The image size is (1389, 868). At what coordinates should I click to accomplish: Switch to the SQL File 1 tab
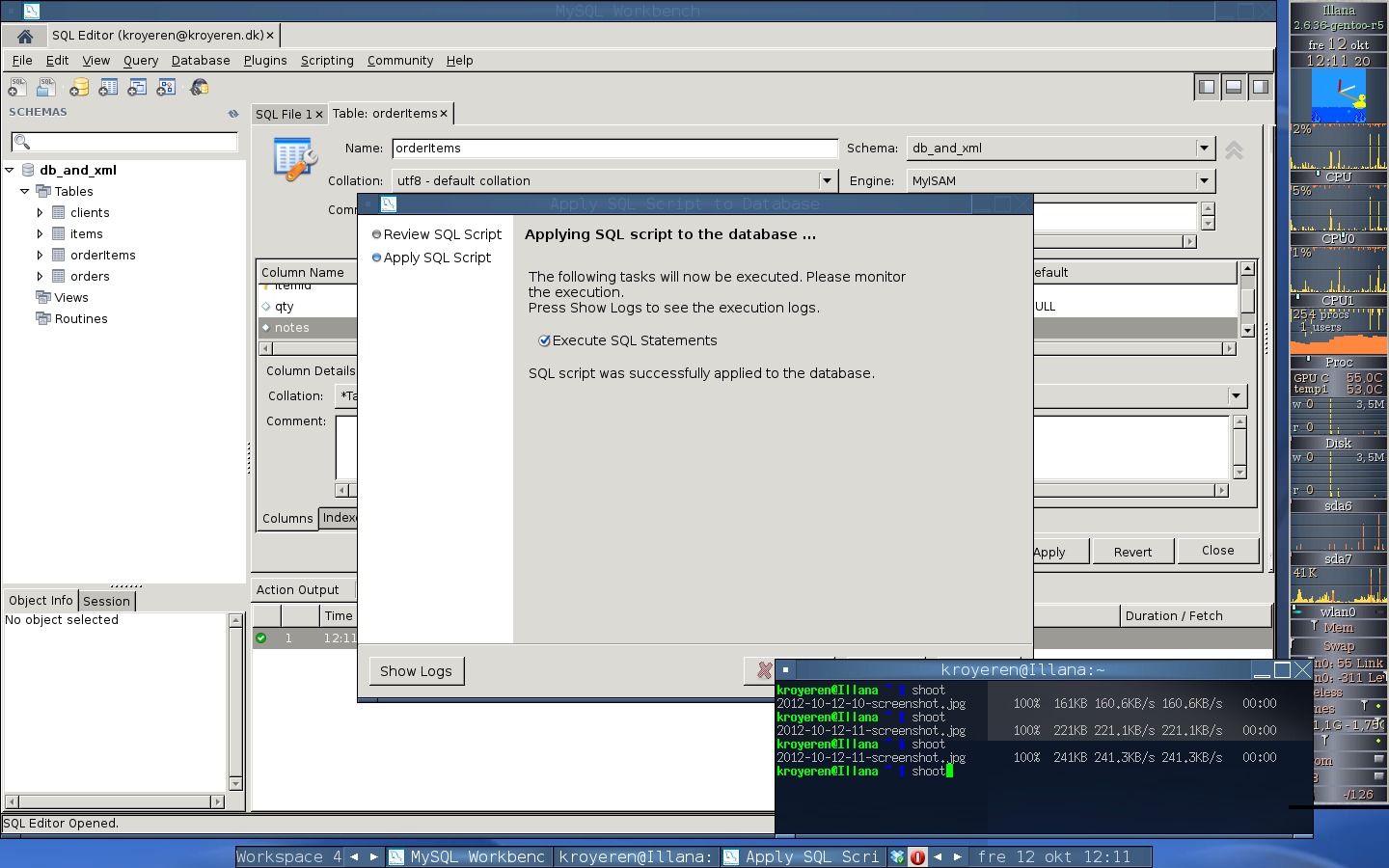(x=283, y=114)
